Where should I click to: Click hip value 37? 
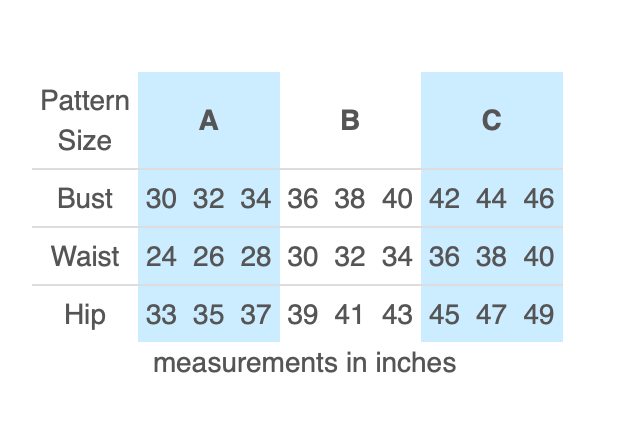[x=256, y=314]
